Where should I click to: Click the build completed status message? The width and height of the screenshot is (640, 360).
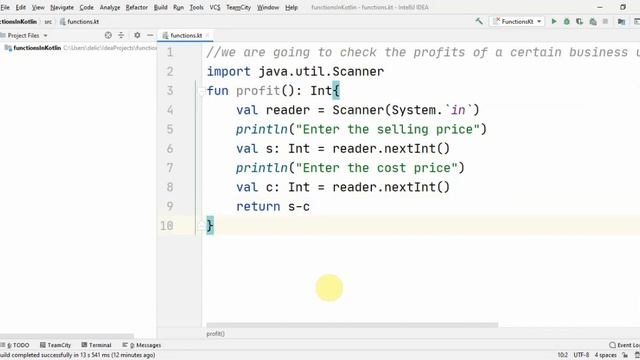pos(78,355)
